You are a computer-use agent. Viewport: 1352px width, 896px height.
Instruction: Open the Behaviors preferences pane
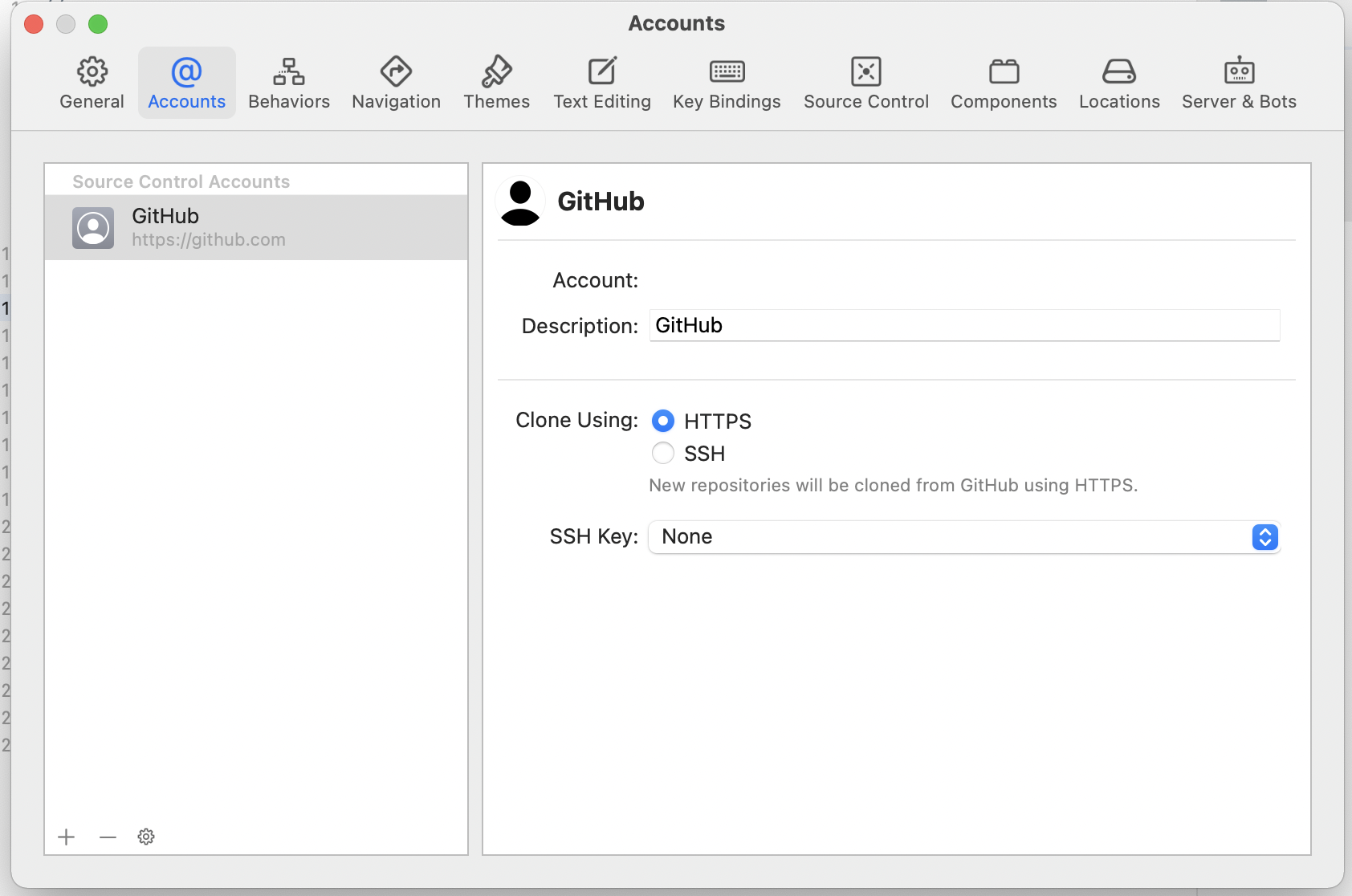pos(289,83)
